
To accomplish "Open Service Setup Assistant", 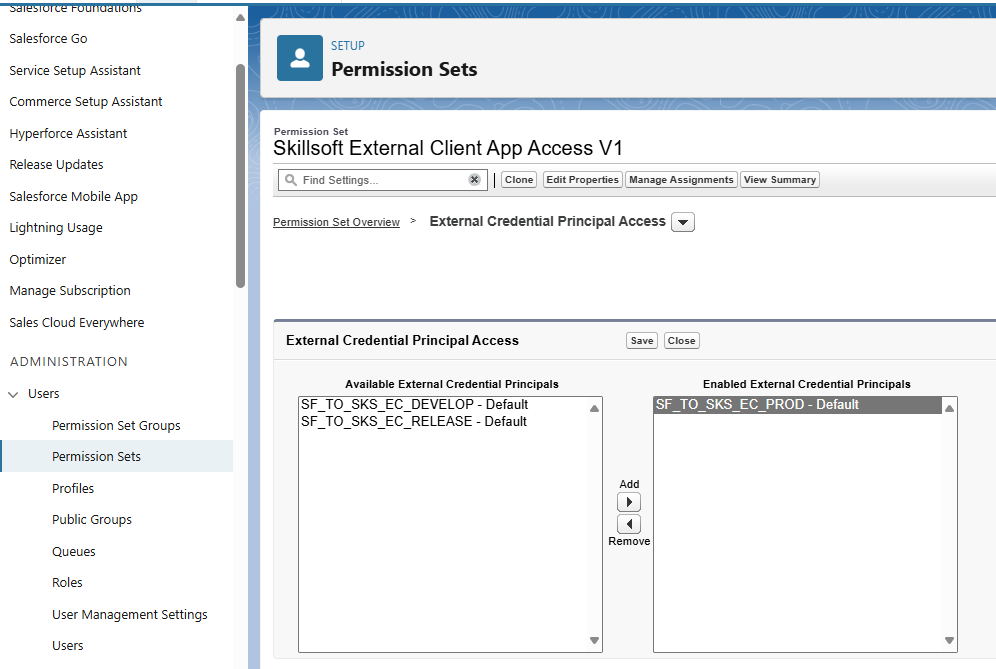I will coord(75,71).
